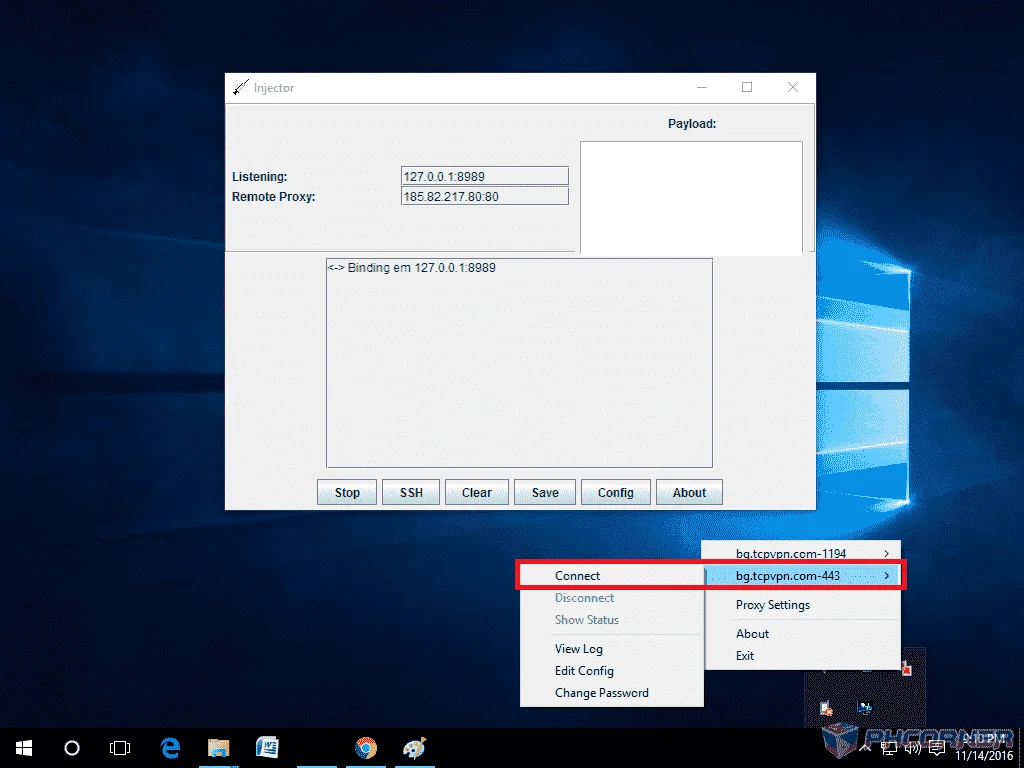Open the Config button in Injector

point(616,492)
